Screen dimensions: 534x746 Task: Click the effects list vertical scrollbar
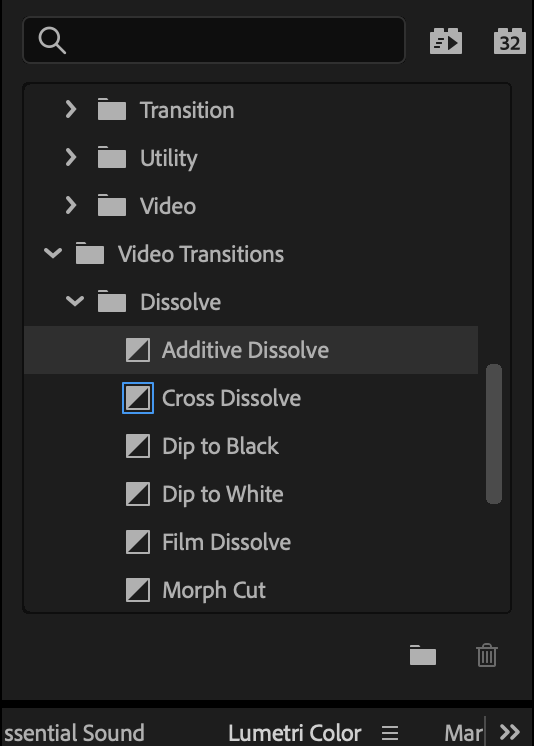pos(494,433)
